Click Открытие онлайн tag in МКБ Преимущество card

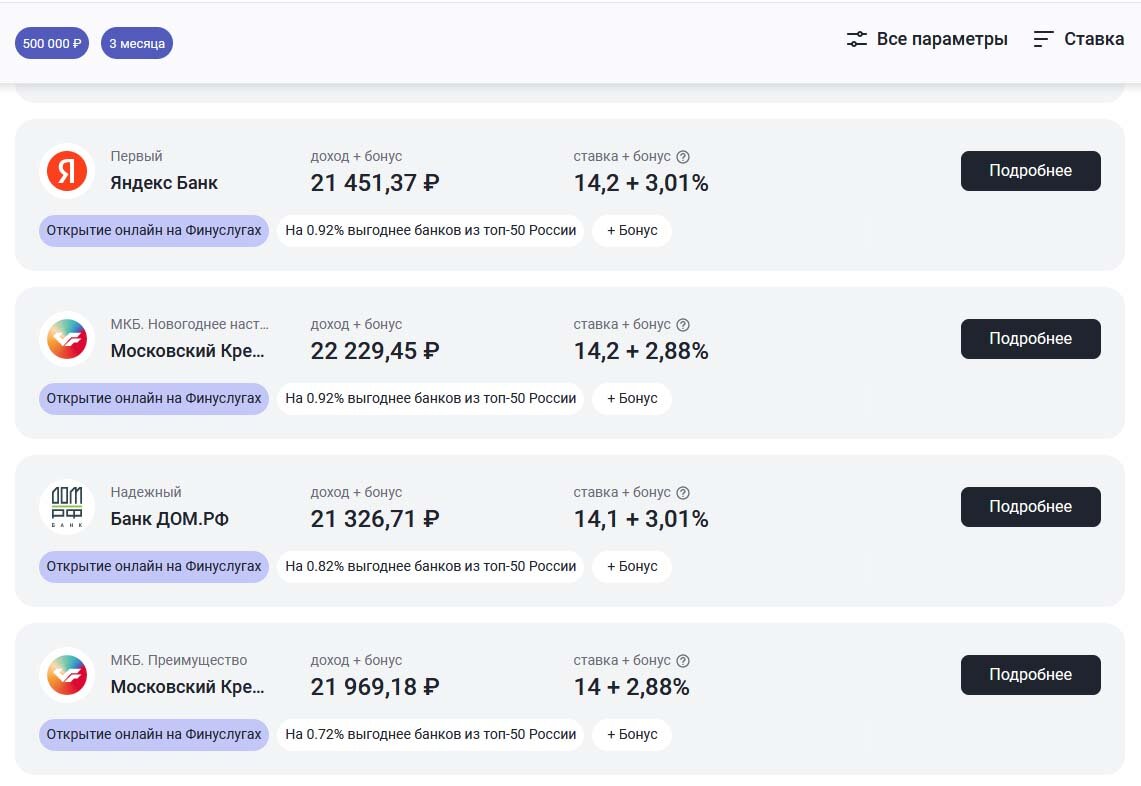(154, 735)
